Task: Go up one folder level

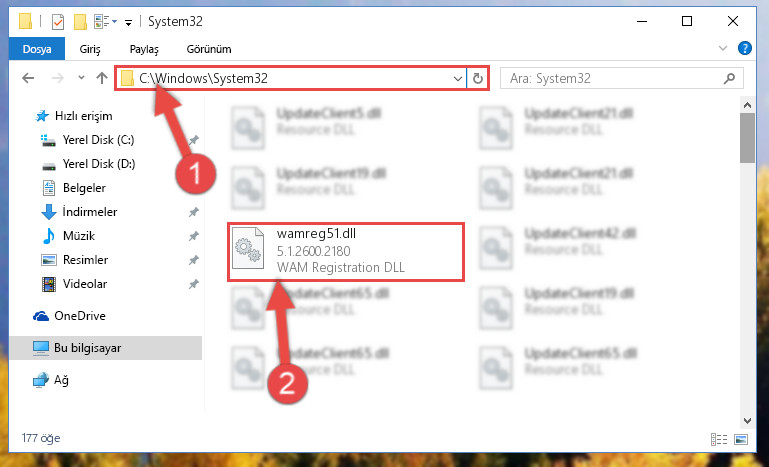Action: click(x=102, y=78)
